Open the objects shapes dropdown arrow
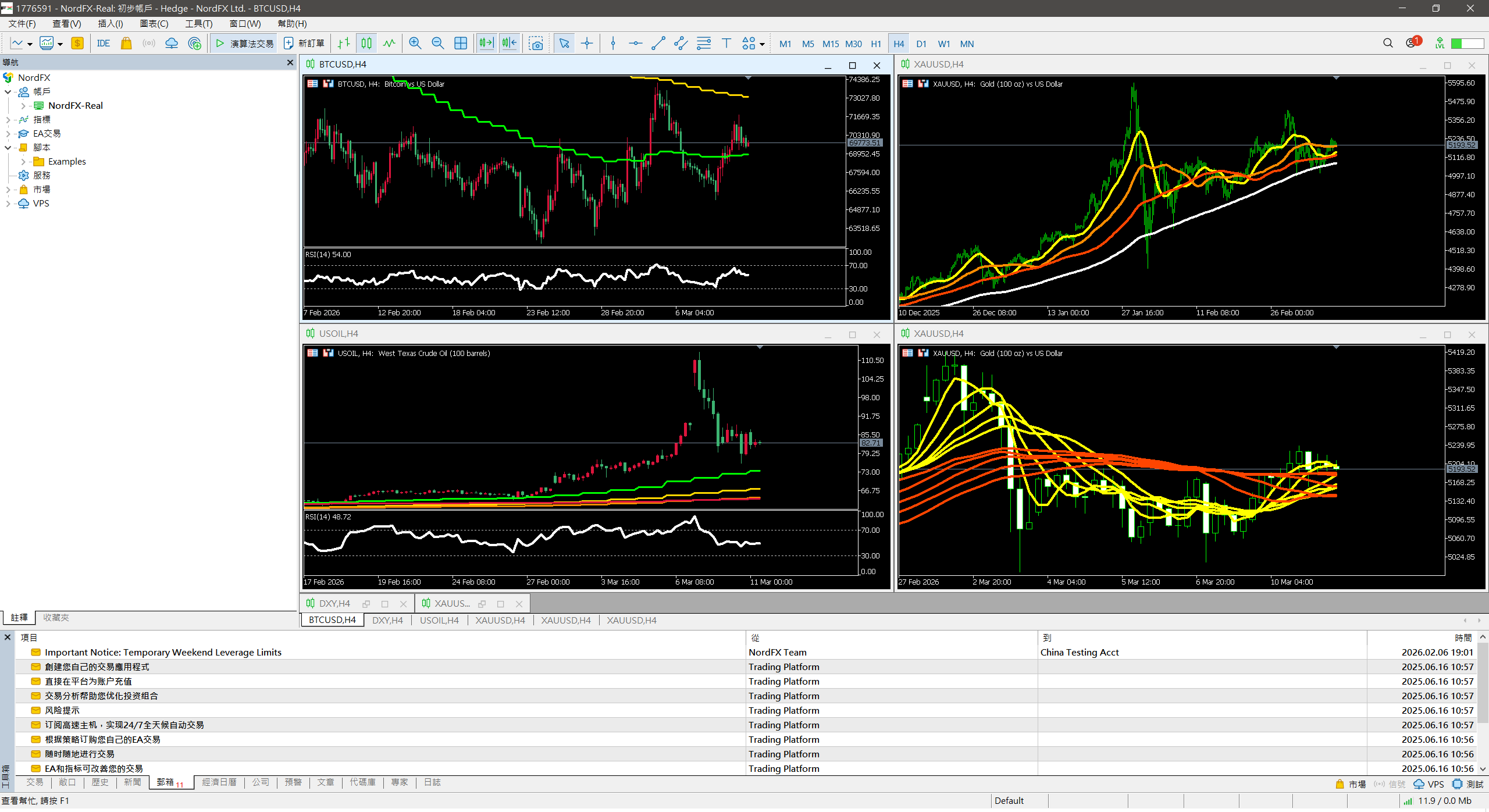Image resolution: width=1489 pixels, height=812 pixels. click(762, 44)
